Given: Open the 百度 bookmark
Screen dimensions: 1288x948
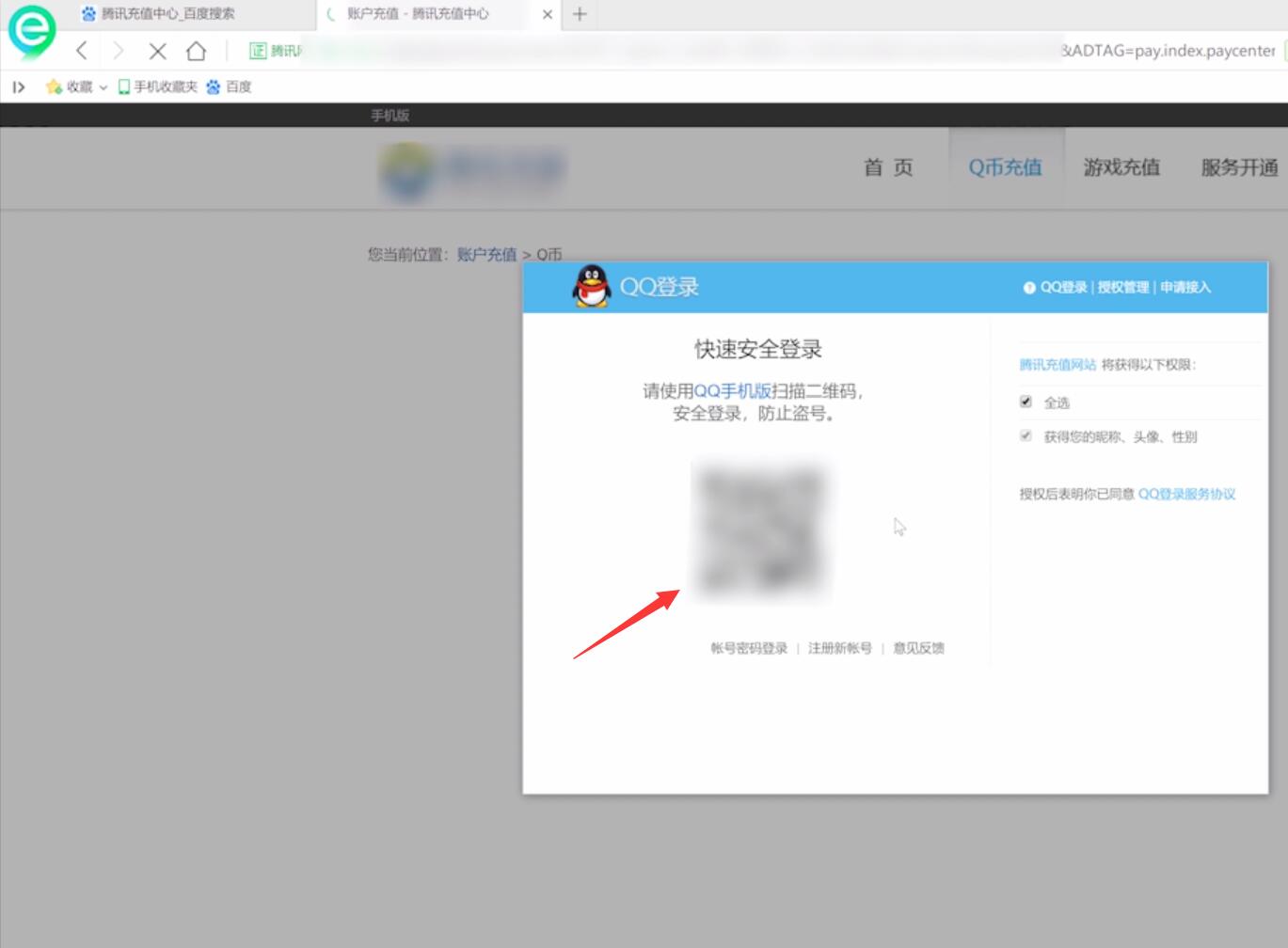Looking at the screenshot, I should click(229, 87).
